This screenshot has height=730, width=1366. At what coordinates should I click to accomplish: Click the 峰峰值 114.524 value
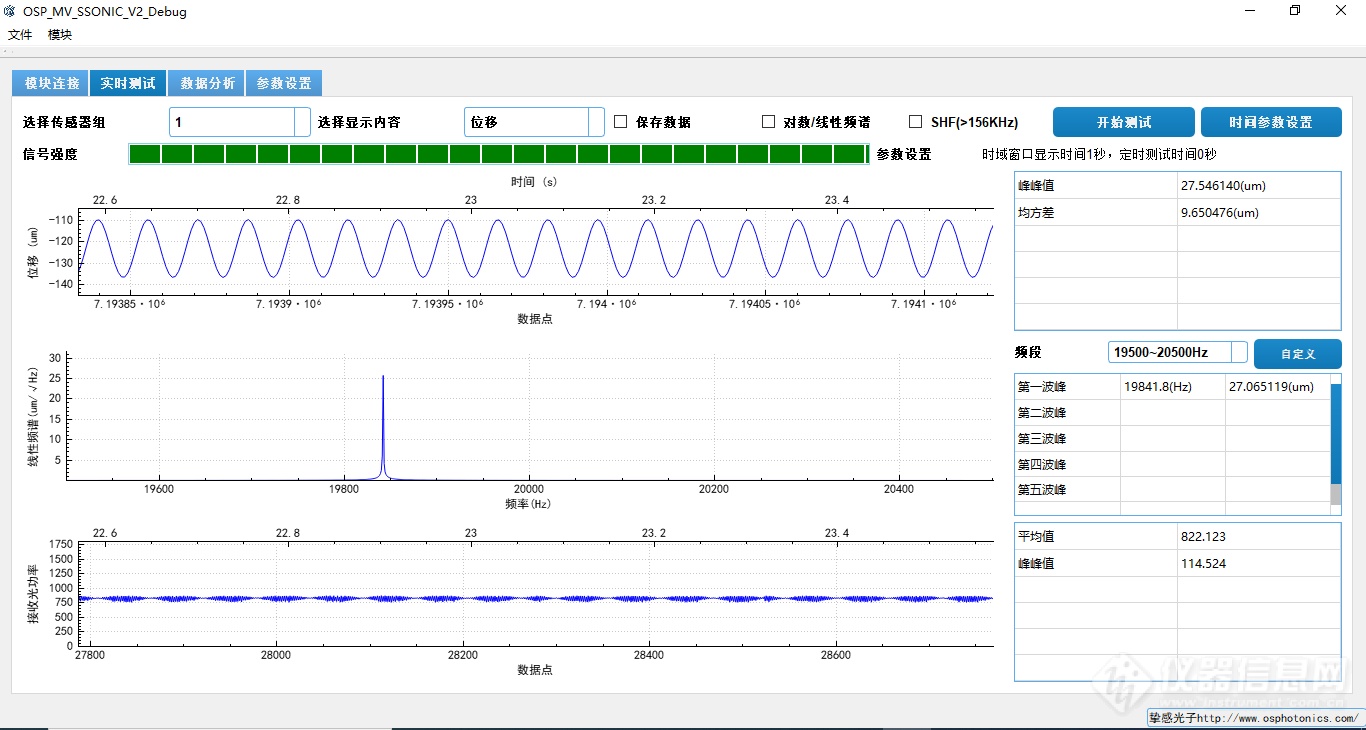point(1258,563)
